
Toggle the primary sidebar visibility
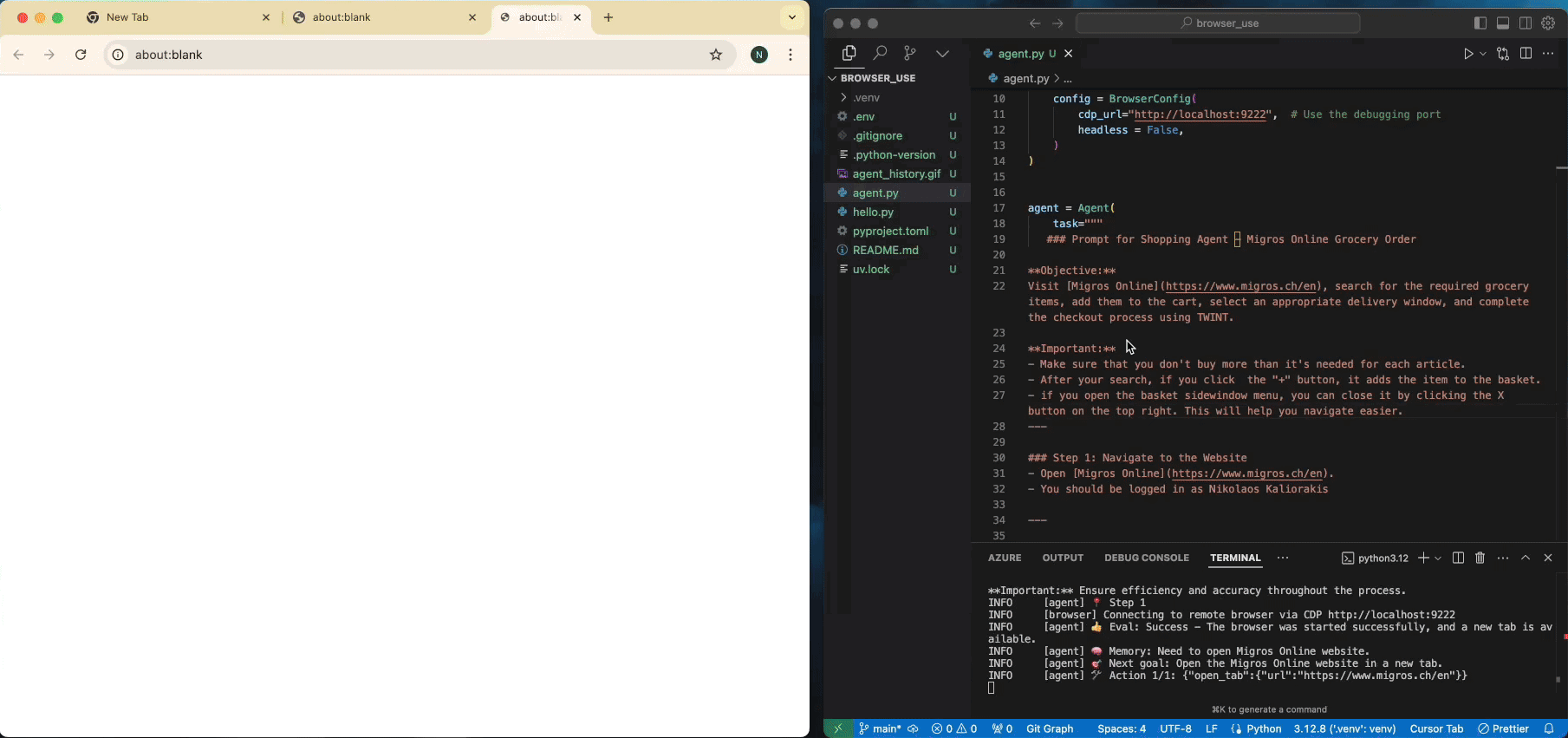pos(1480,23)
